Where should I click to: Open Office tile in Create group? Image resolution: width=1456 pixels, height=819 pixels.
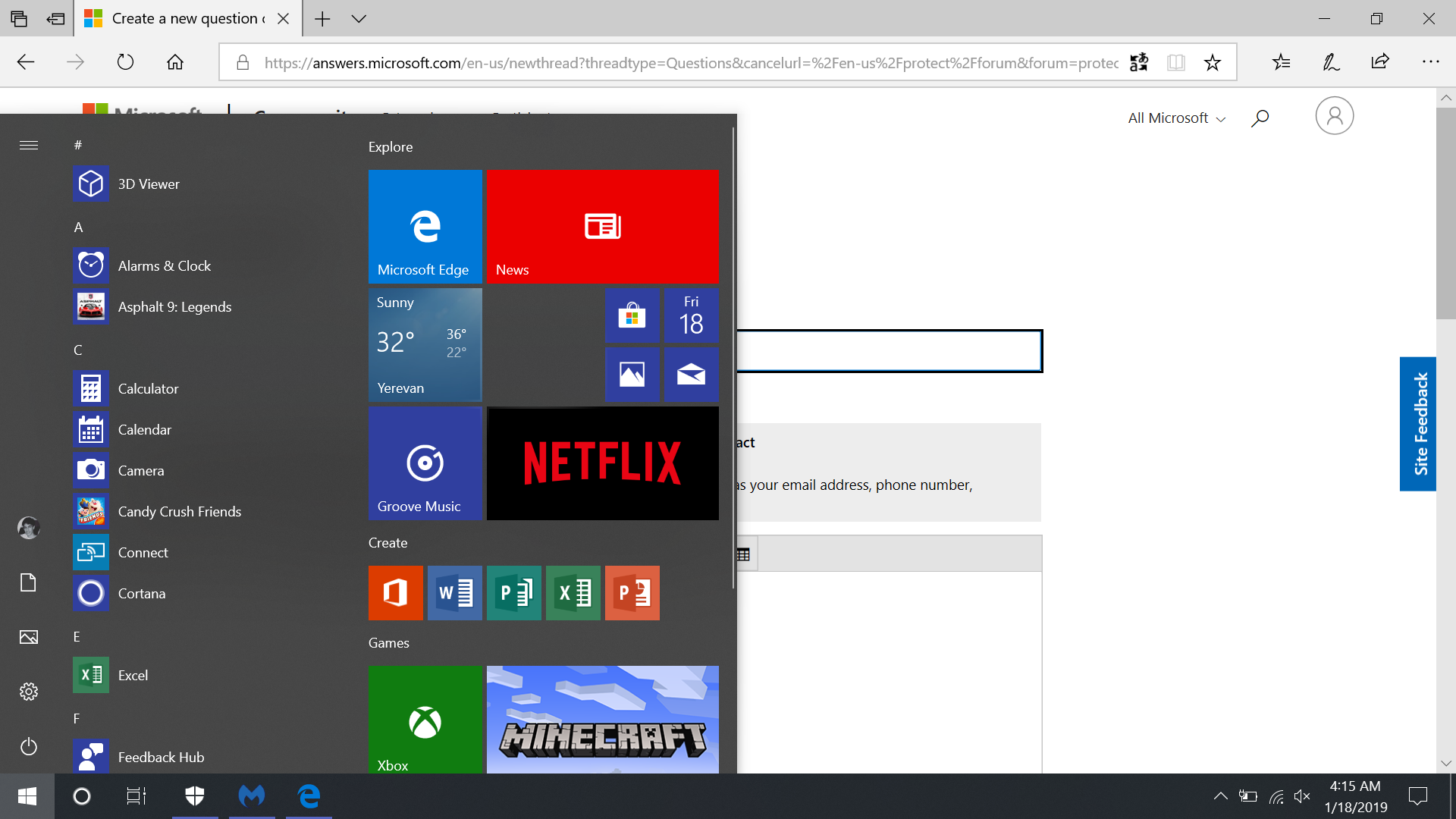pos(396,593)
